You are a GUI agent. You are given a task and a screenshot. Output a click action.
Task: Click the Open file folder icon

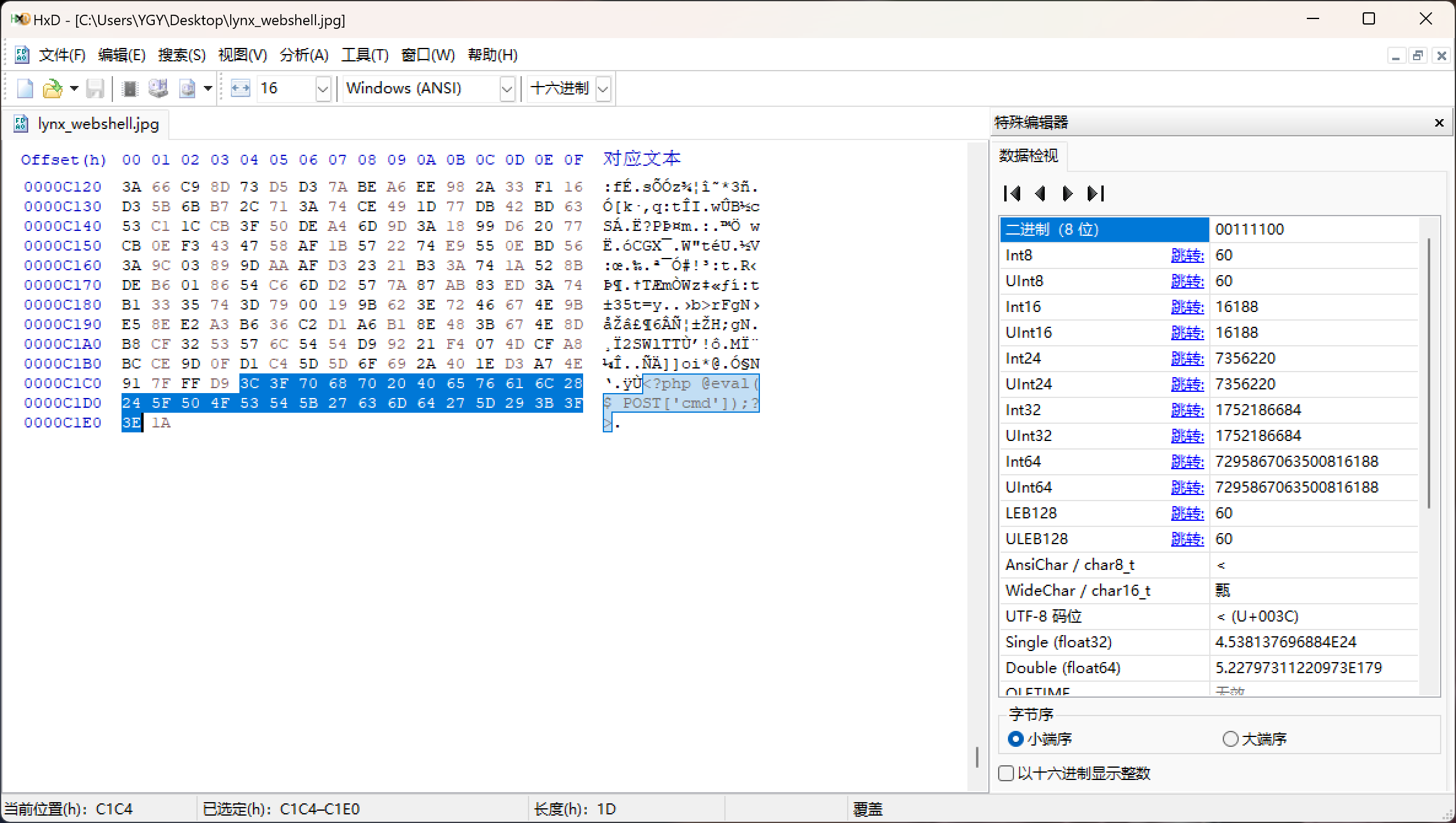tap(52, 88)
